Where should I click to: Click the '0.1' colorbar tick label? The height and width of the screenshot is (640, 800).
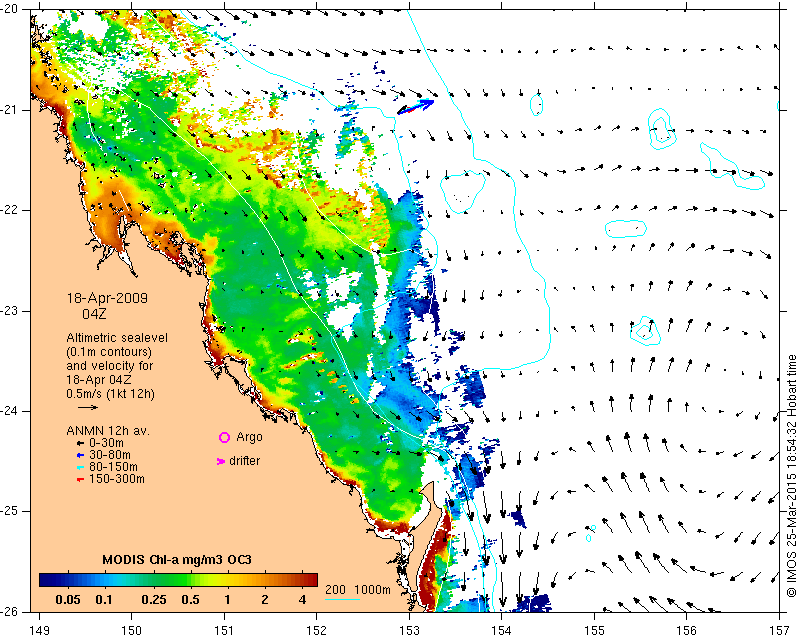coord(104,600)
